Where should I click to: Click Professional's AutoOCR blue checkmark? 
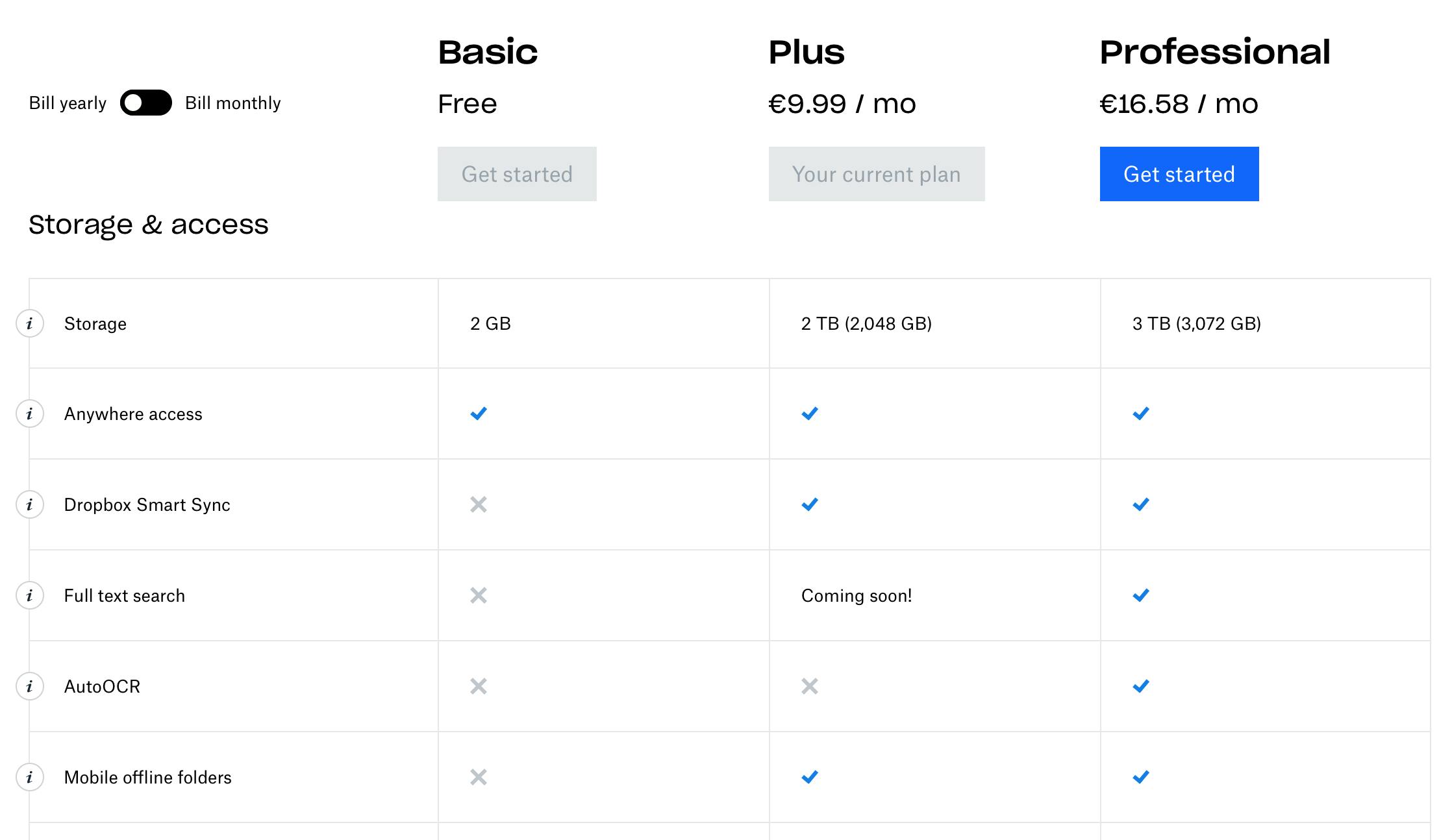point(1140,686)
